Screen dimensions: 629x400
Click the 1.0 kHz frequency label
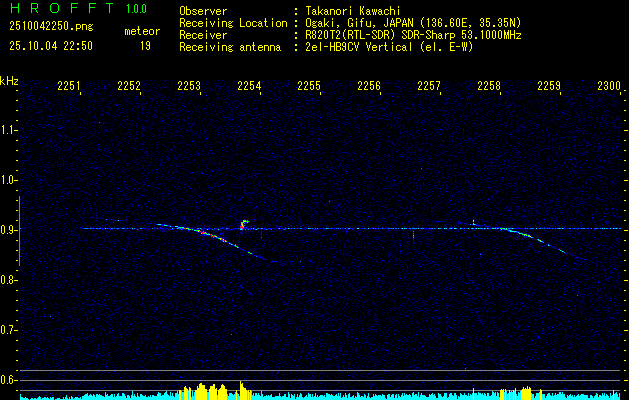point(8,180)
